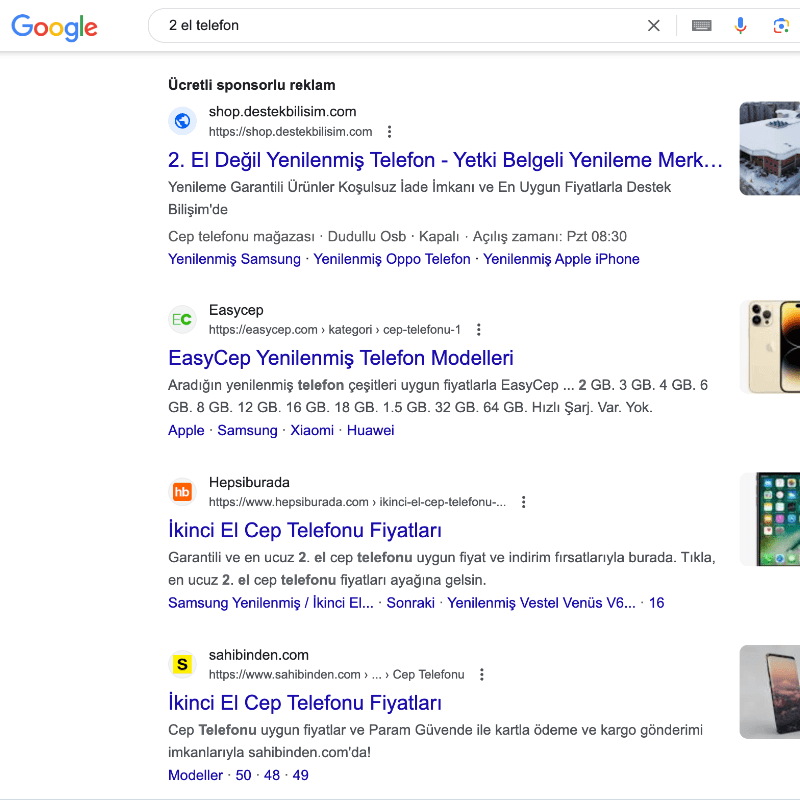Open three-dot menu next to Hepsiburada URL
This screenshot has height=800, width=800.
click(x=523, y=502)
